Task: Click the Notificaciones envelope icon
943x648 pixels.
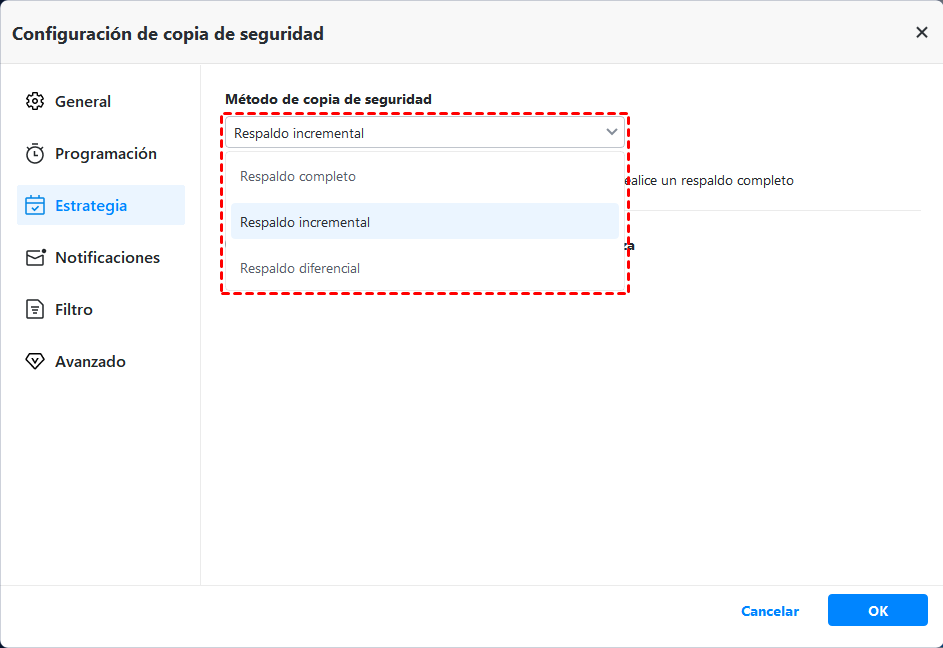Action: [36, 258]
